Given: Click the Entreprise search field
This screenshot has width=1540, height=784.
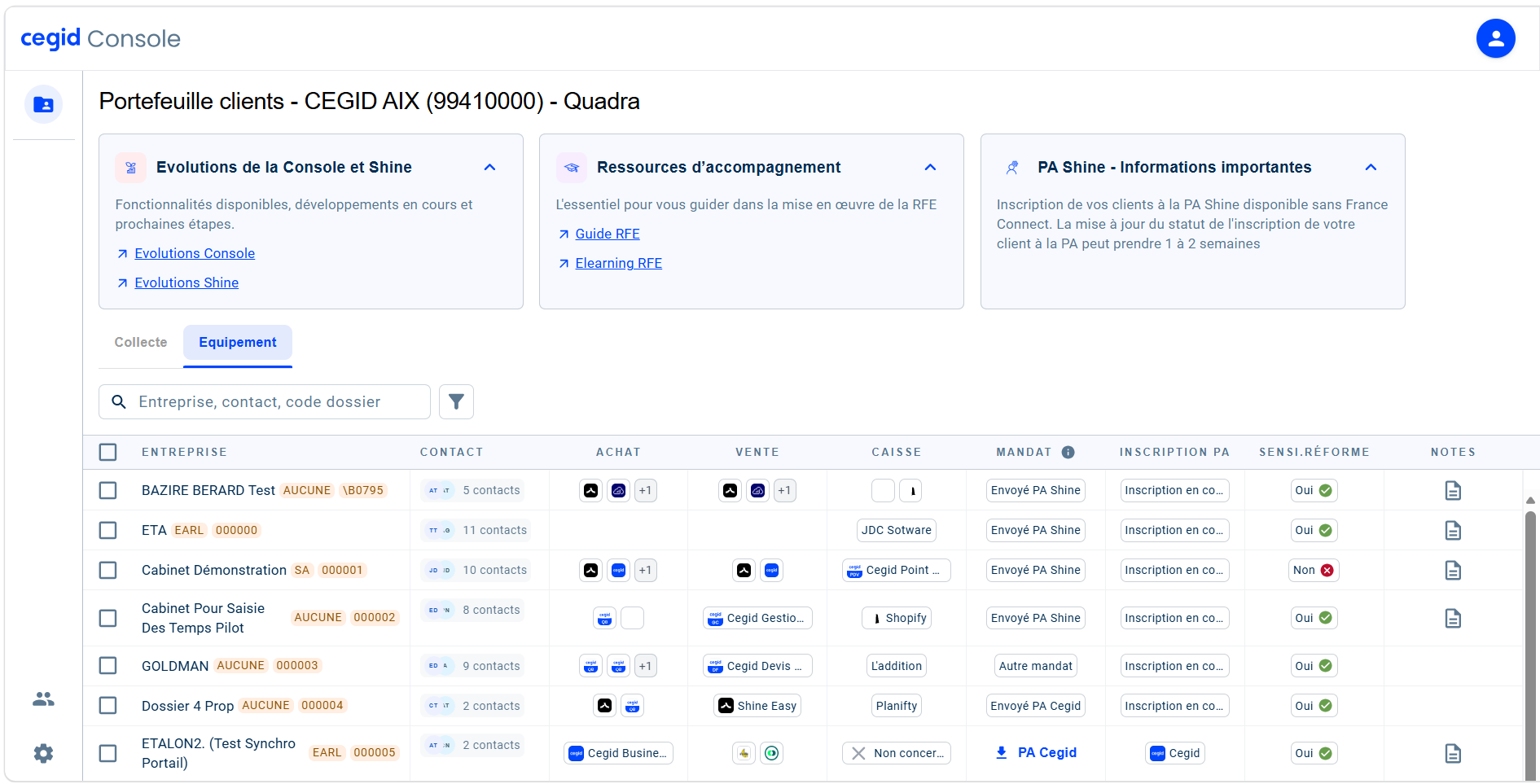Looking at the screenshot, I should (265, 401).
